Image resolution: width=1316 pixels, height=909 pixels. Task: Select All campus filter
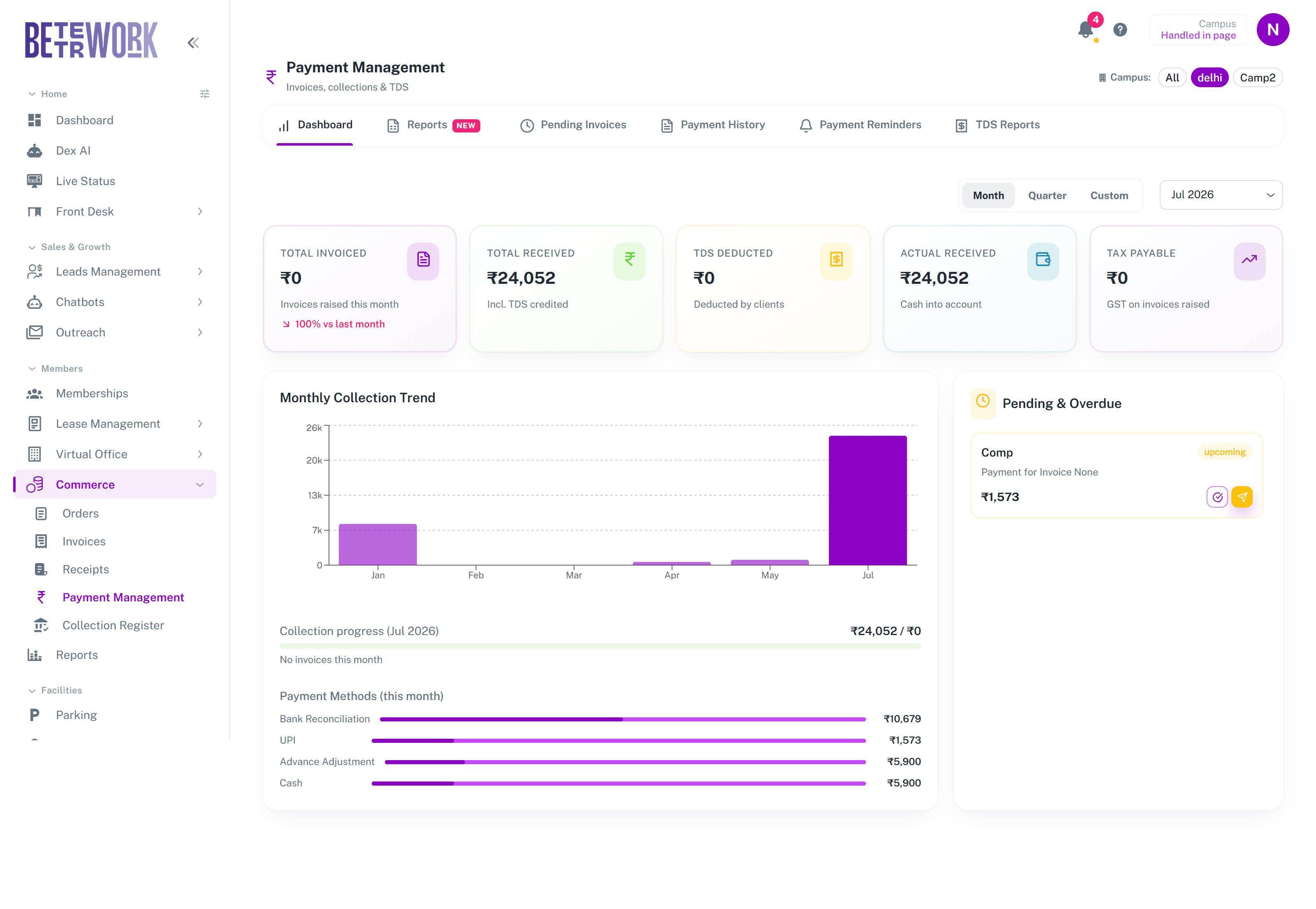[x=1172, y=77]
